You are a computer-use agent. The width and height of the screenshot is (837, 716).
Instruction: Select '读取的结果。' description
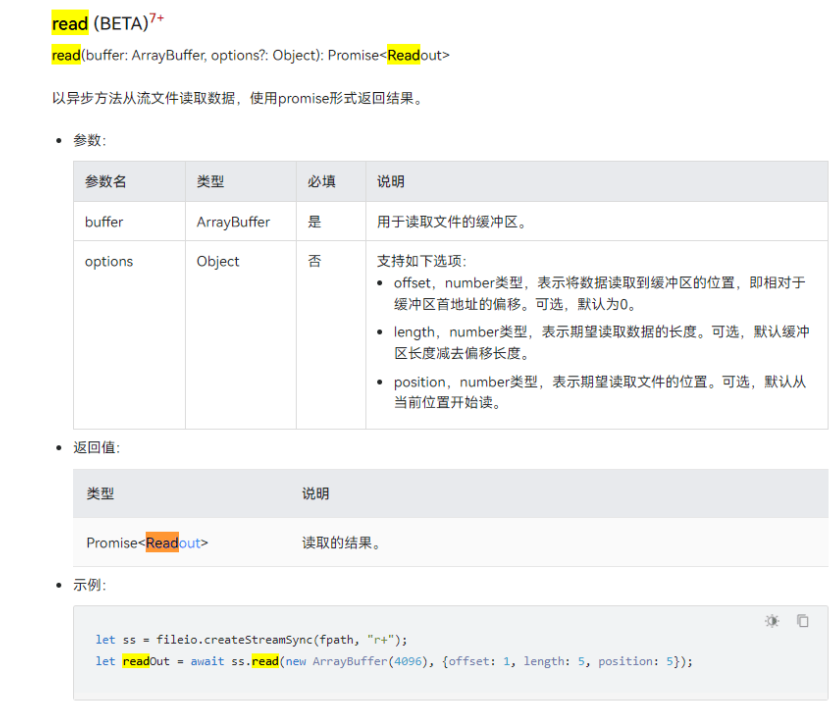(x=342, y=543)
